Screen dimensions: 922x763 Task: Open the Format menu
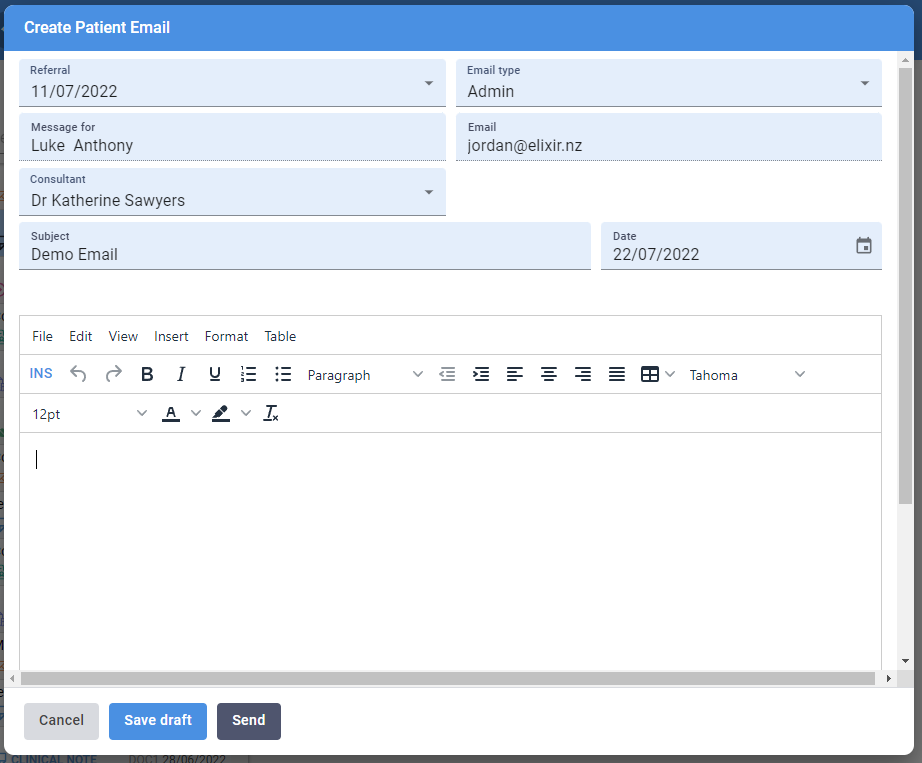pos(226,336)
